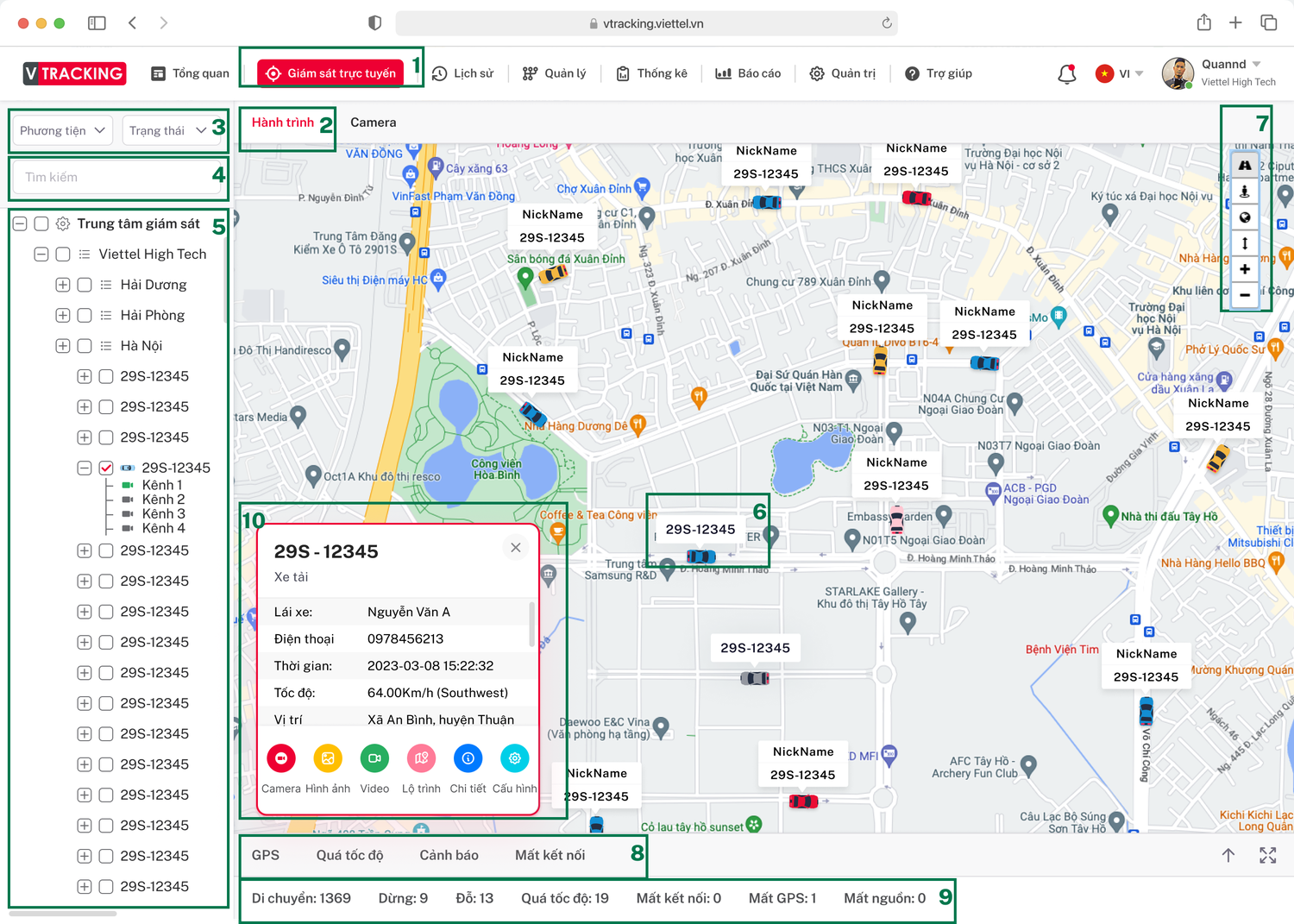Image resolution: width=1294 pixels, height=924 pixels.
Task: Tick the Hải Phòng checkbox
Action: click(x=84, y=315)
